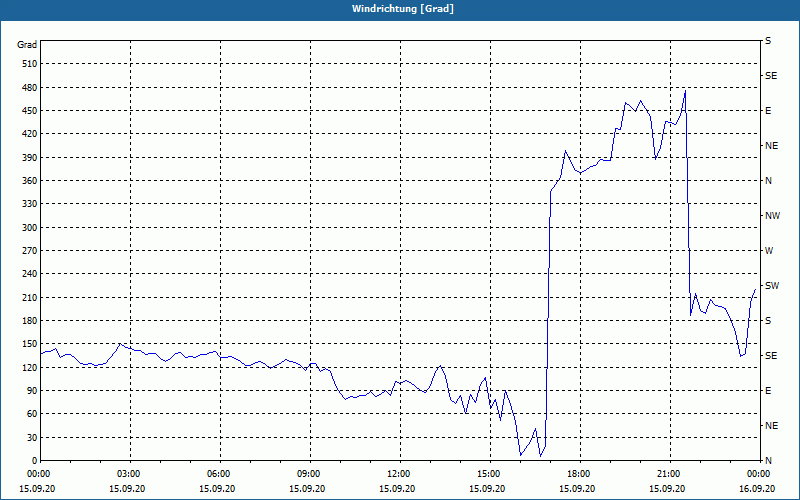Select the 150 left axis value

tap(30, 344)
